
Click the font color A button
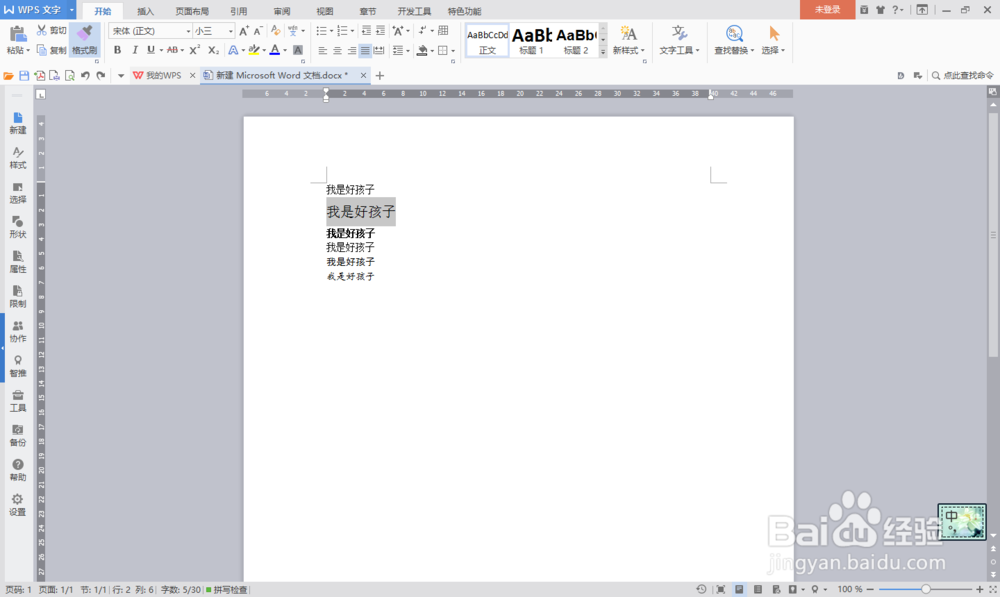pos(275,50)
